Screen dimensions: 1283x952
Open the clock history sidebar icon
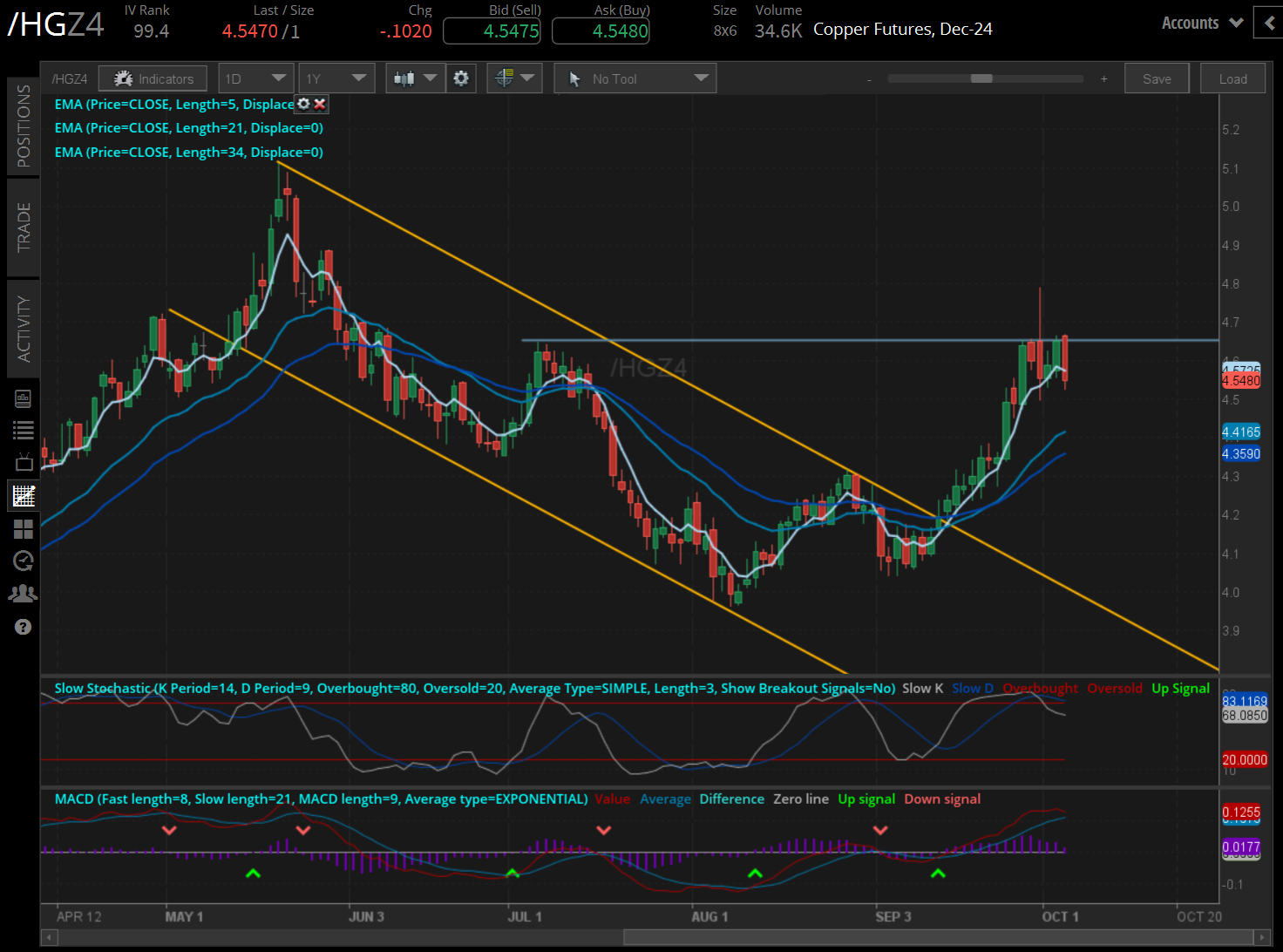(x=24, y=561)
